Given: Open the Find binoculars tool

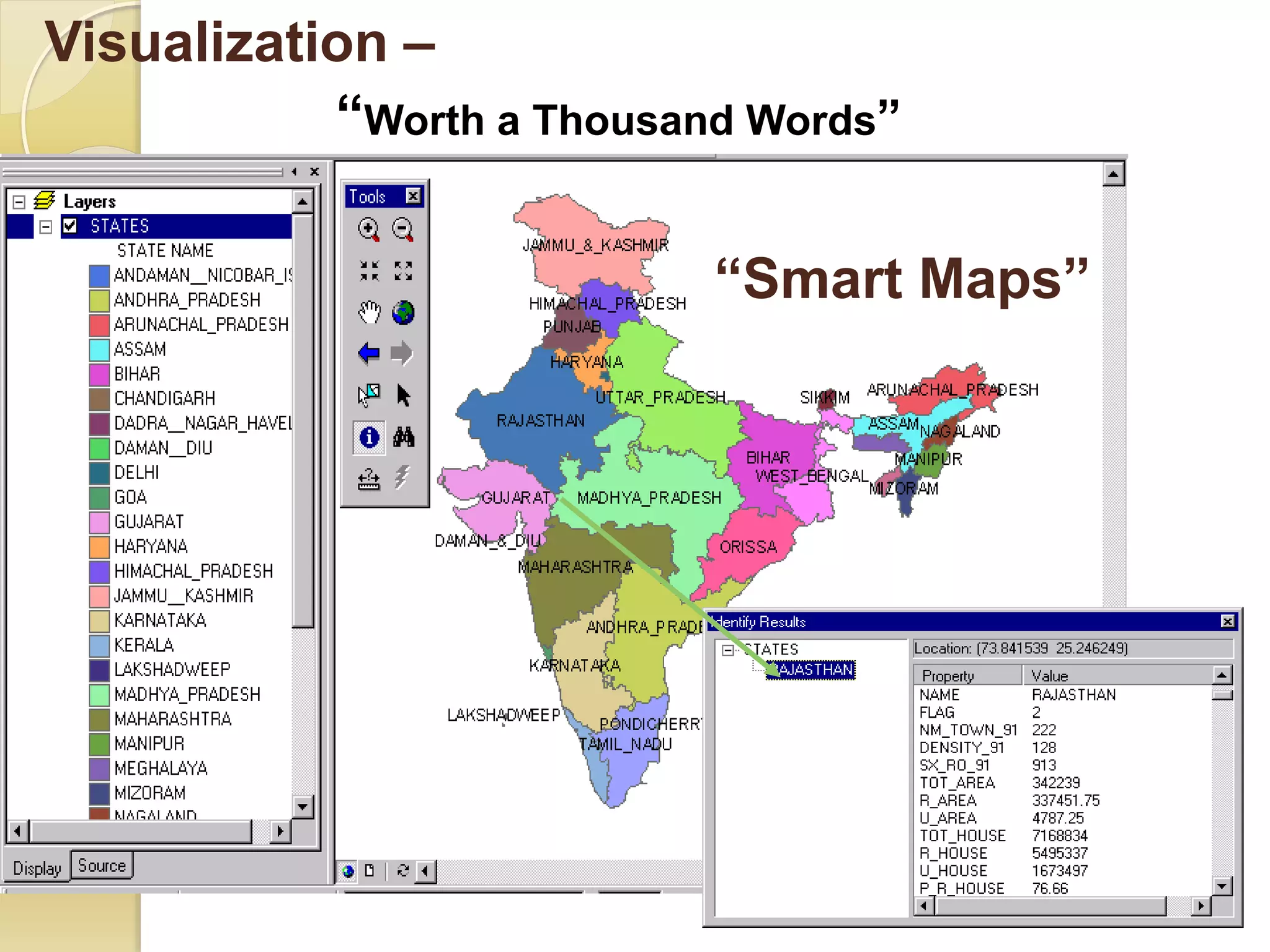Looking at the screenshot, I should click(404, 438).
